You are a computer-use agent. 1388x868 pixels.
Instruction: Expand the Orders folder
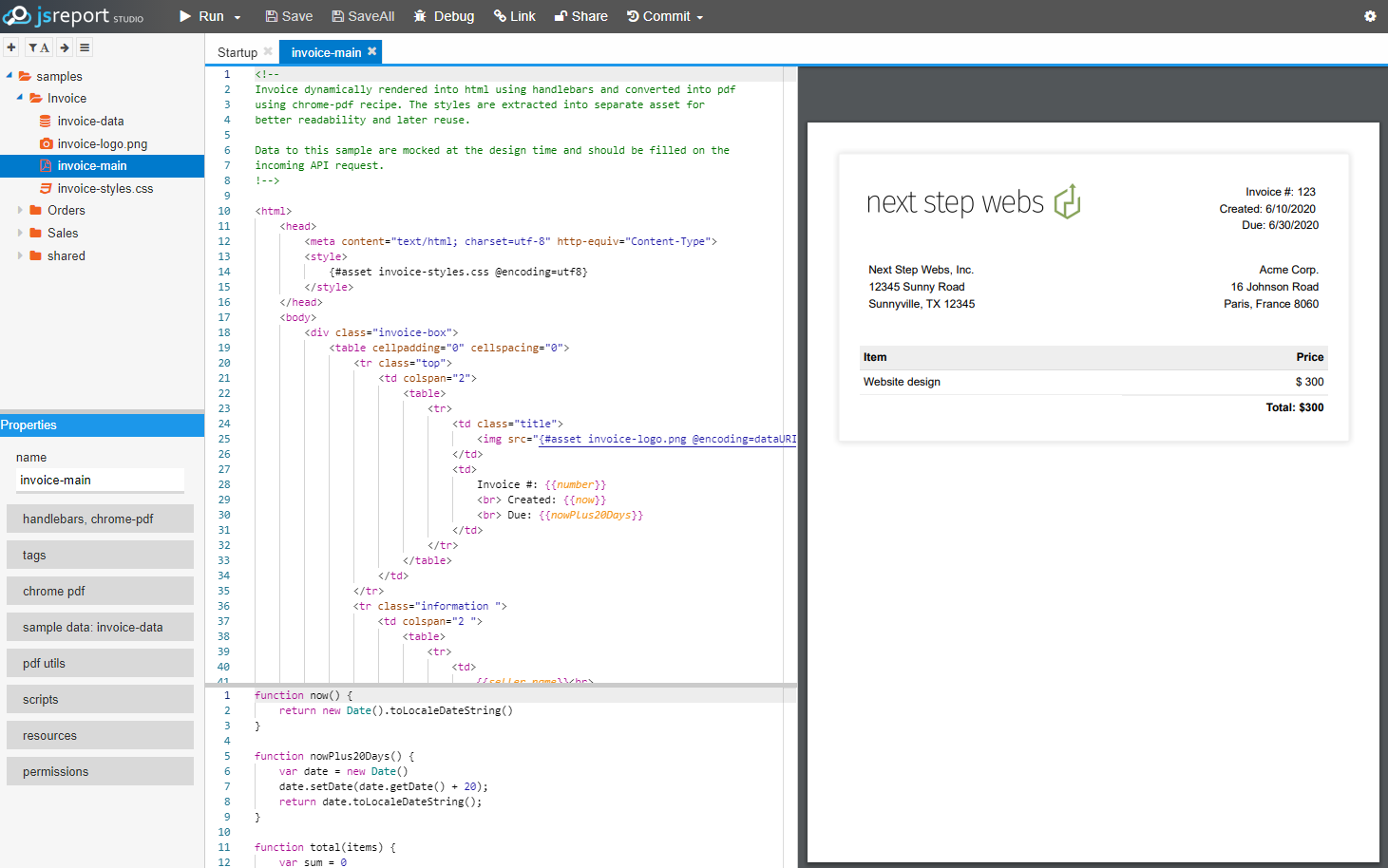tap(21, 210)
